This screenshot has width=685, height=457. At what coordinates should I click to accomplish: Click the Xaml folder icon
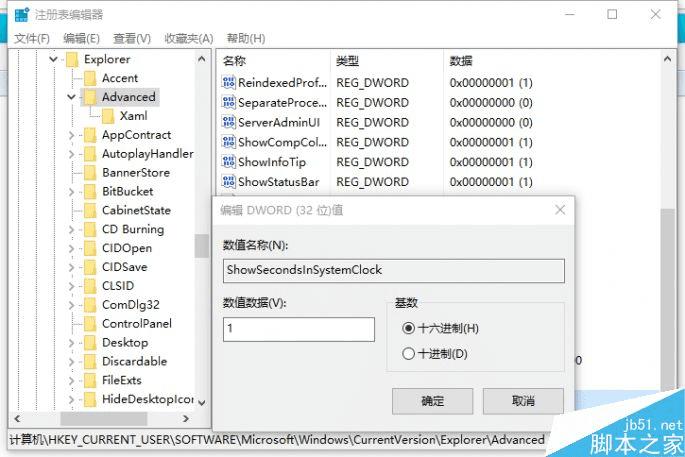pyautogui.click(x=107, y=116)
